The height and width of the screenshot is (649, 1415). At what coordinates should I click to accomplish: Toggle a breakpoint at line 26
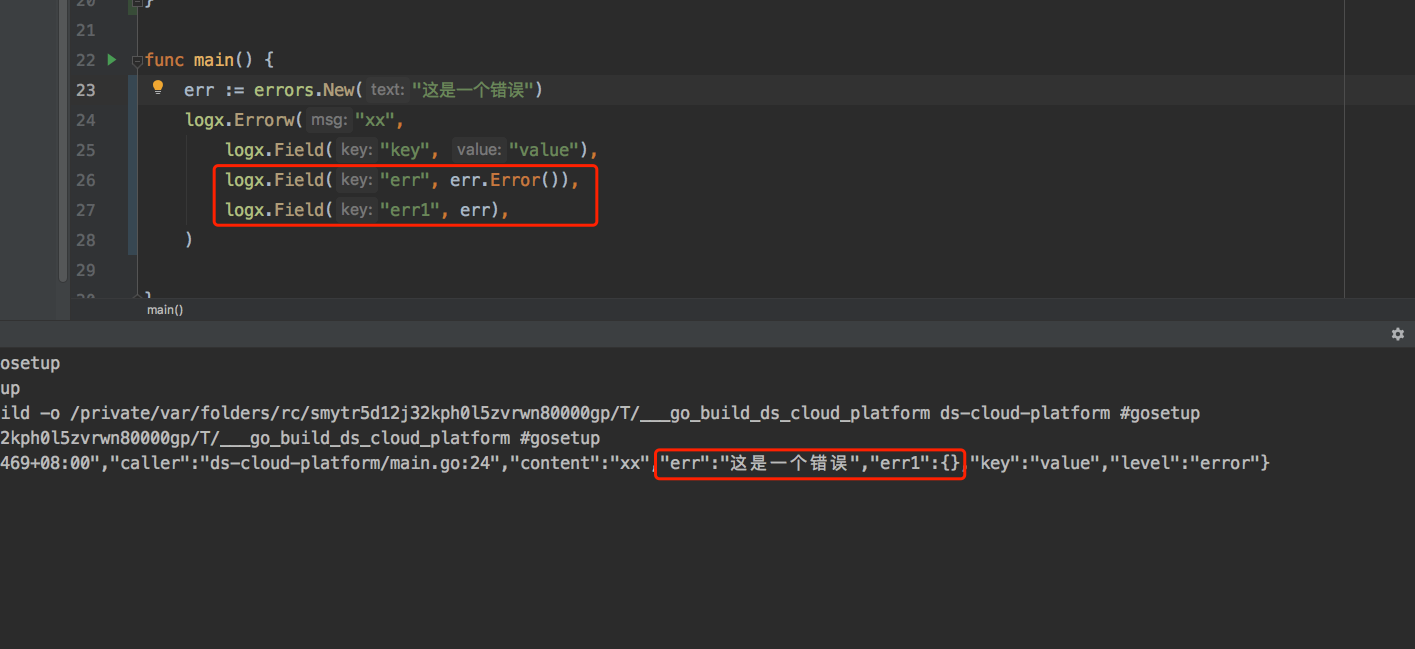point(110,180)
